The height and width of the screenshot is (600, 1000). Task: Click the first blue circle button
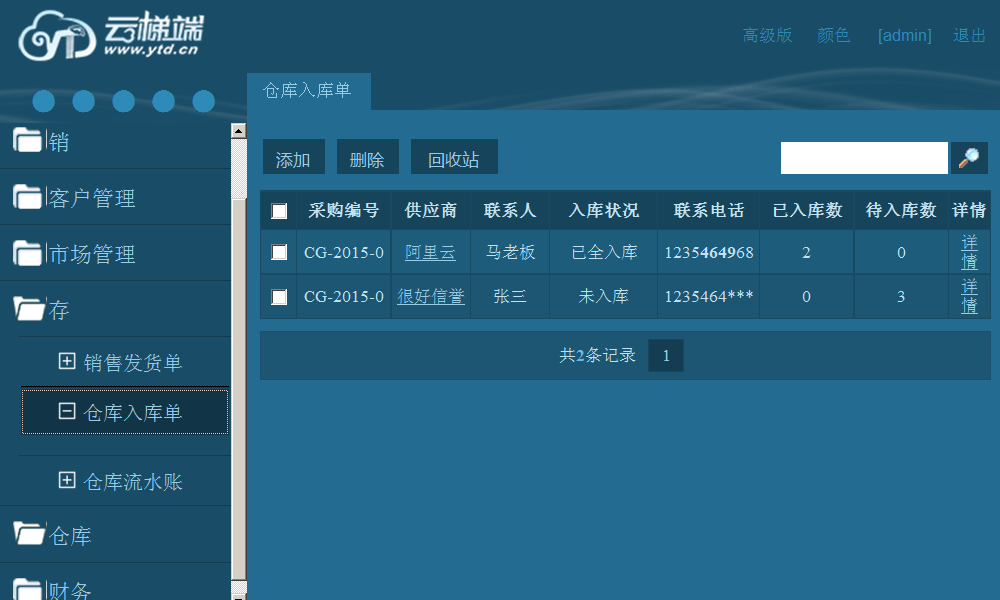43,101
